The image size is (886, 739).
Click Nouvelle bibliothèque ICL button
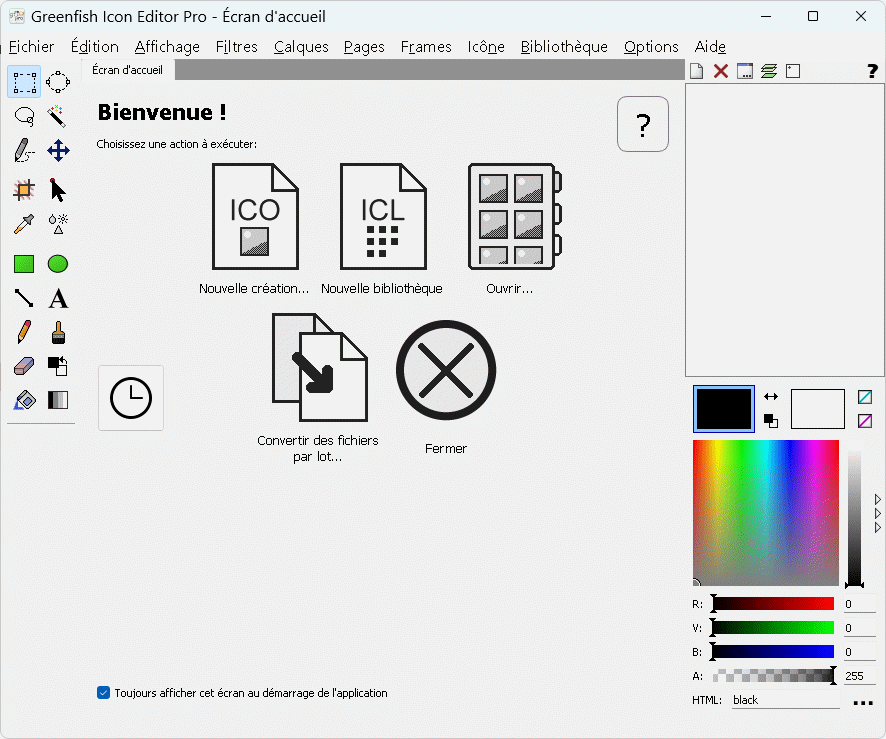tap(383, 228)
